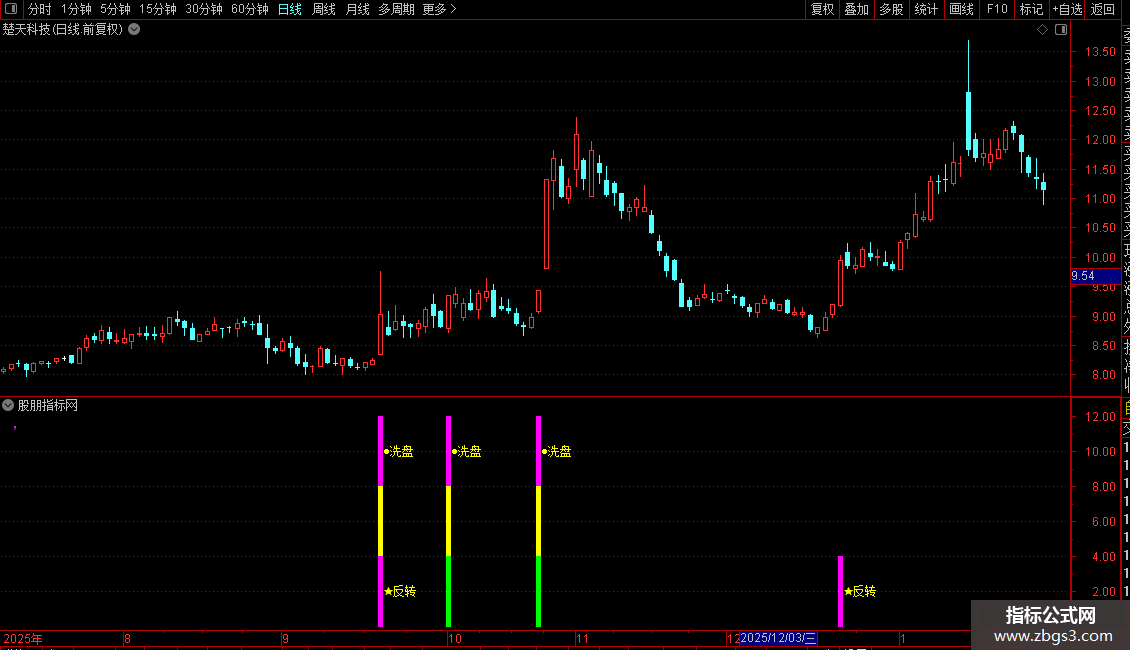Screen dimensions: 1130x650
Task: Click the 楚天科技(日线.前复权) title
Action: tap(63, 30)
